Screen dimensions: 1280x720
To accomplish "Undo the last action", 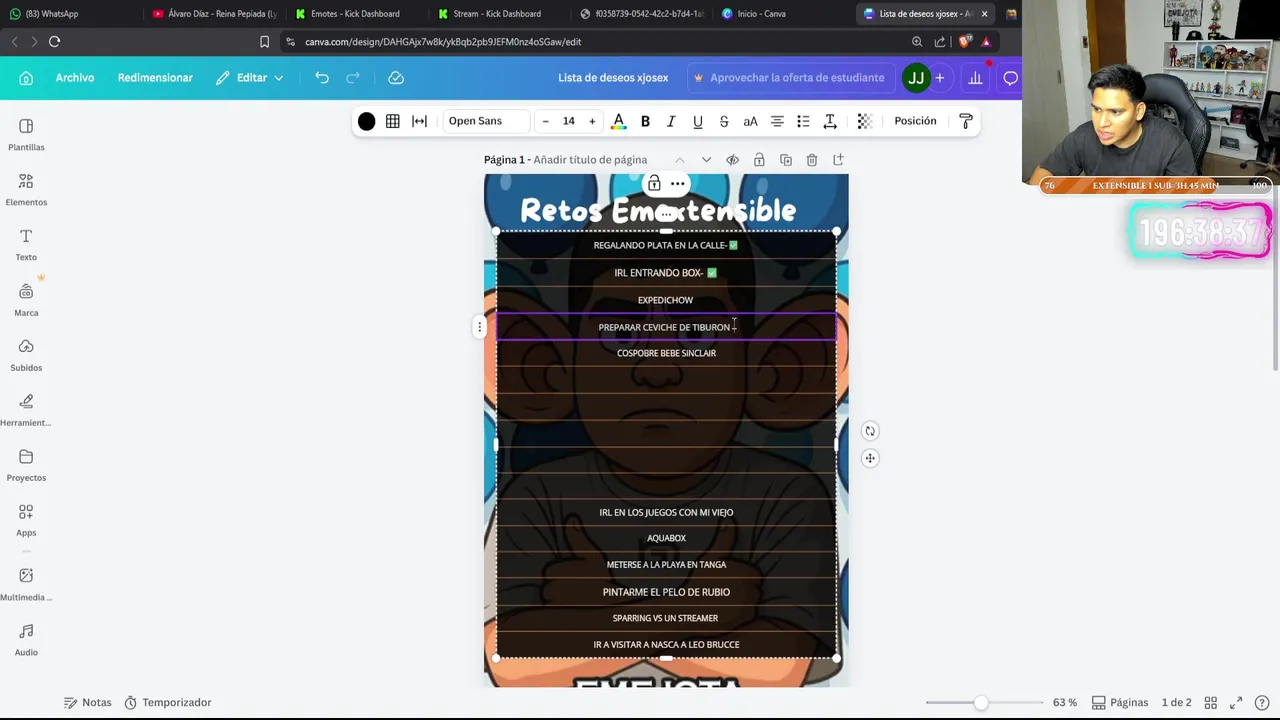I will pos(322,78).
